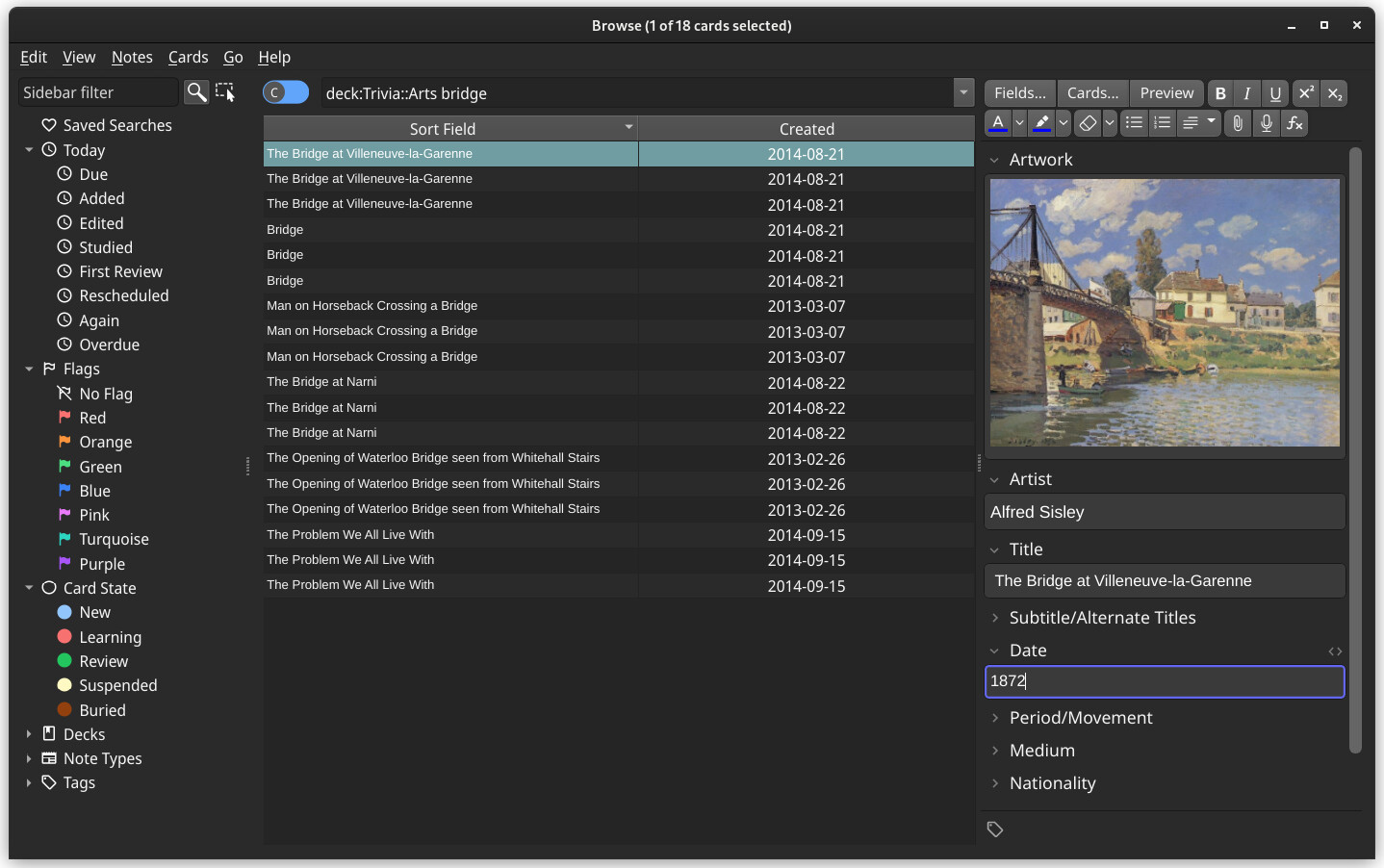Screen dimensions: 1384x868
Task: Expand the Note Types tree section
Action: pyautogui.click(x=29, y=758)
